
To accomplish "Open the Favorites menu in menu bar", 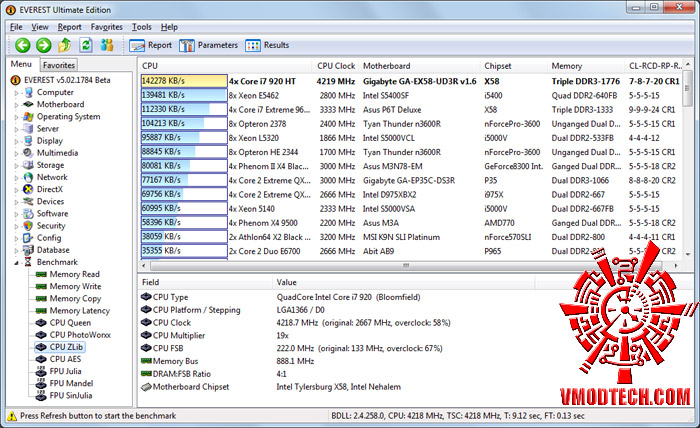I will [x=106, y=27].
